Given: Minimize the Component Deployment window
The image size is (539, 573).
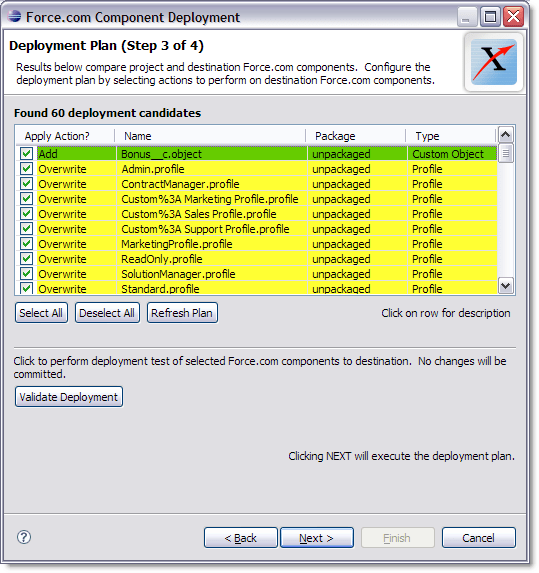Looking at the screenshot, I should (x=467, y=17).
